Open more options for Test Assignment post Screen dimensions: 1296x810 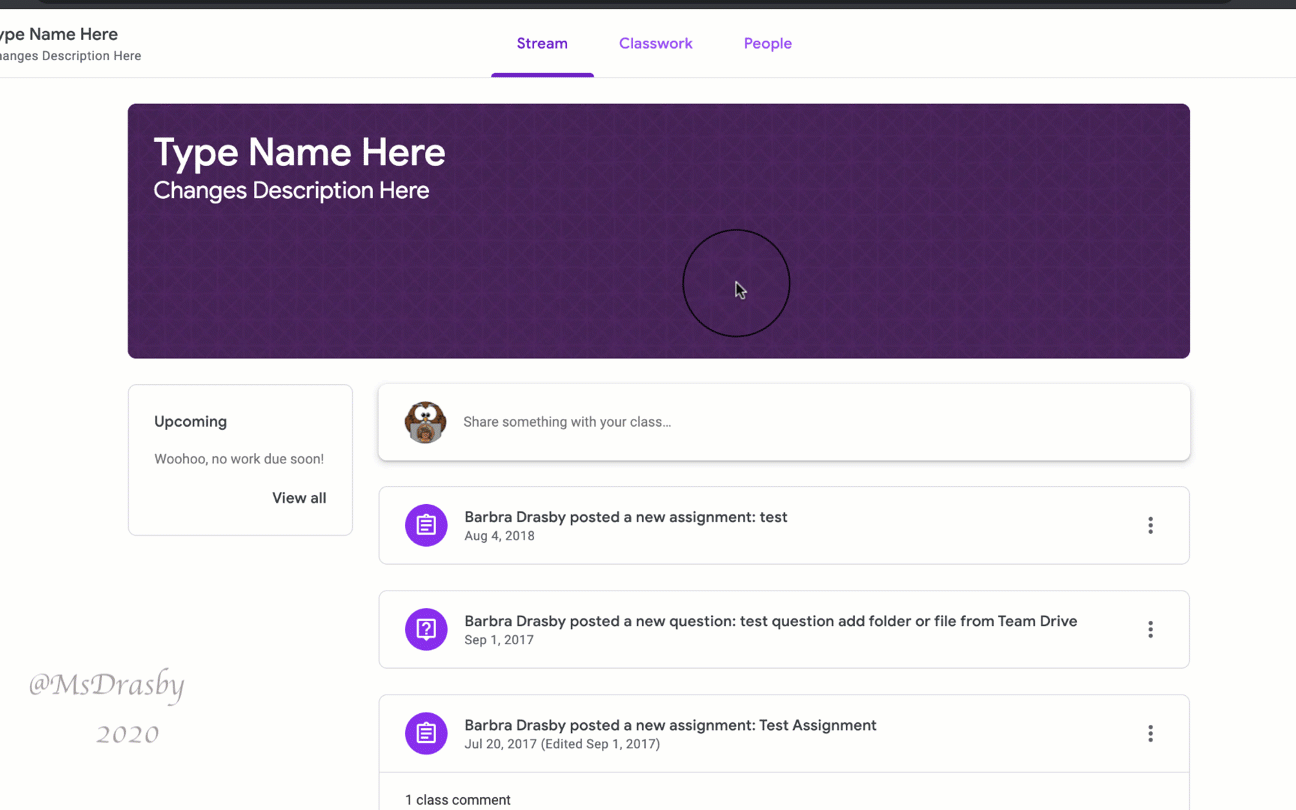(x=1150, y=733)
